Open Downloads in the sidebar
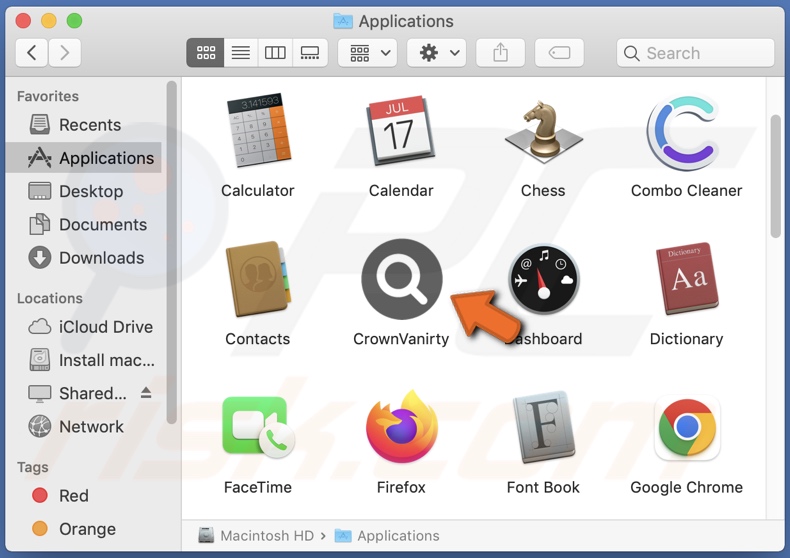This screenshot has height=558, width=790. 83,258
